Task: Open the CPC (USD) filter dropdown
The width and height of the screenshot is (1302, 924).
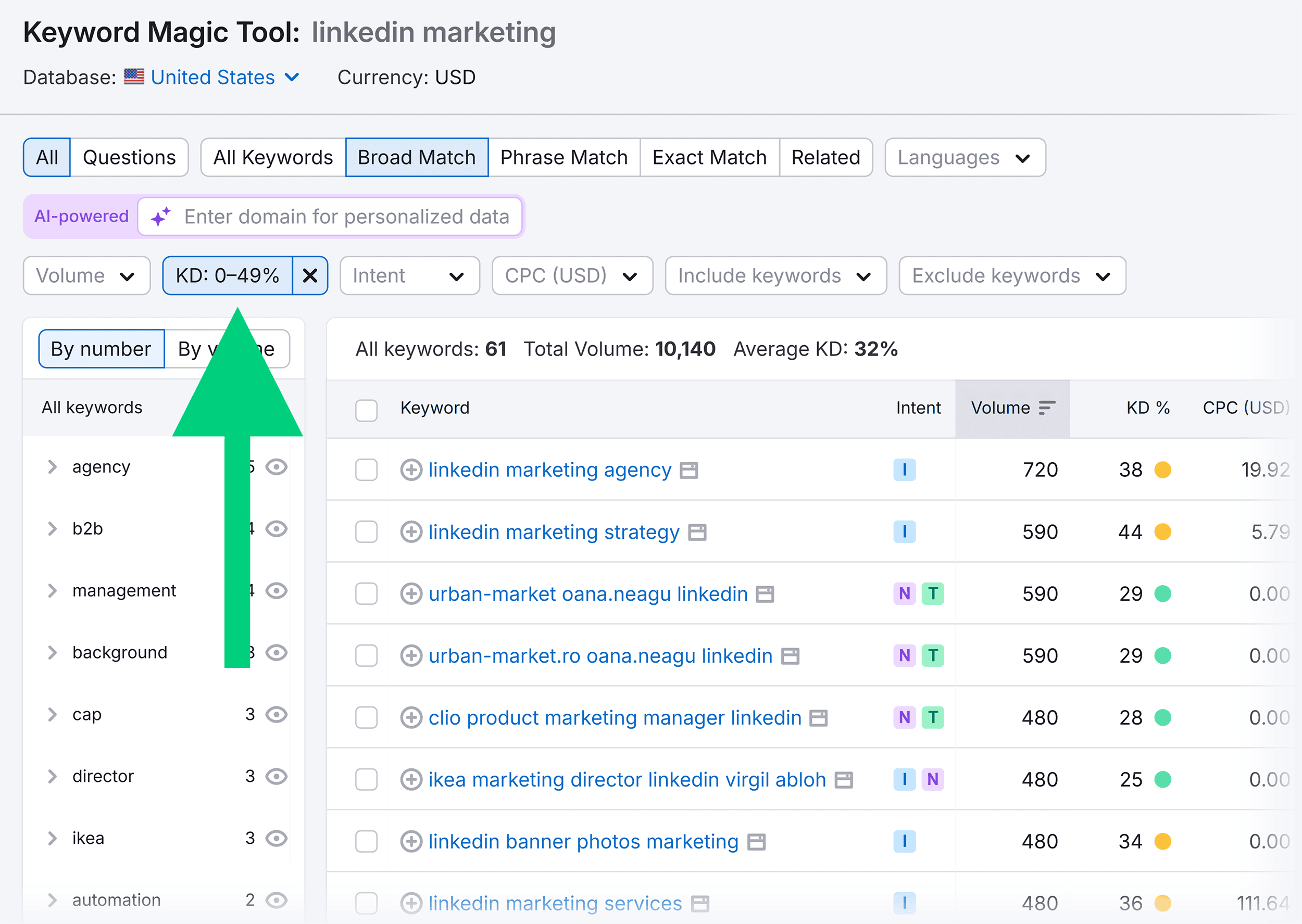Action: [571, 276]
